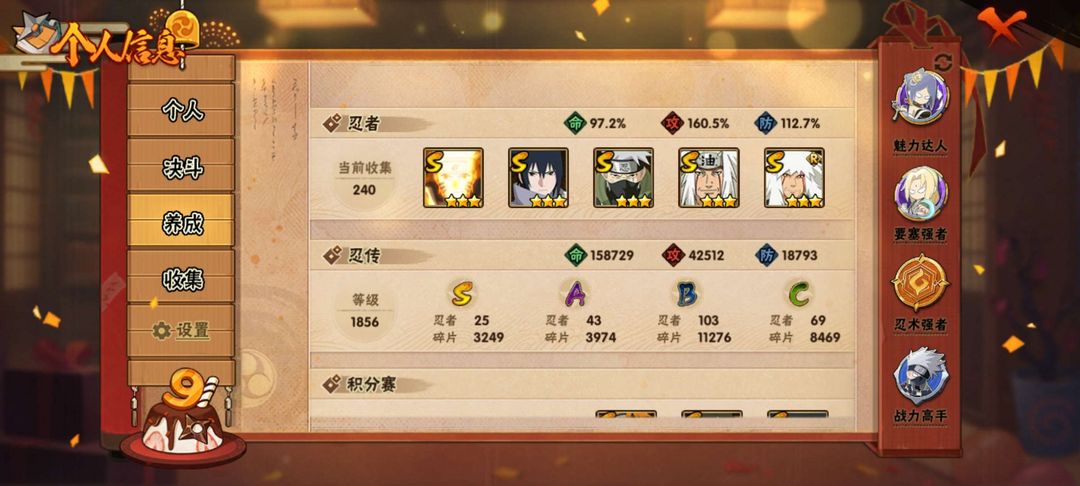Screen dimensions: 1080x486
Task: Select the Kakashi S-rank ninja portrait
Action: (x=623, y=178)
